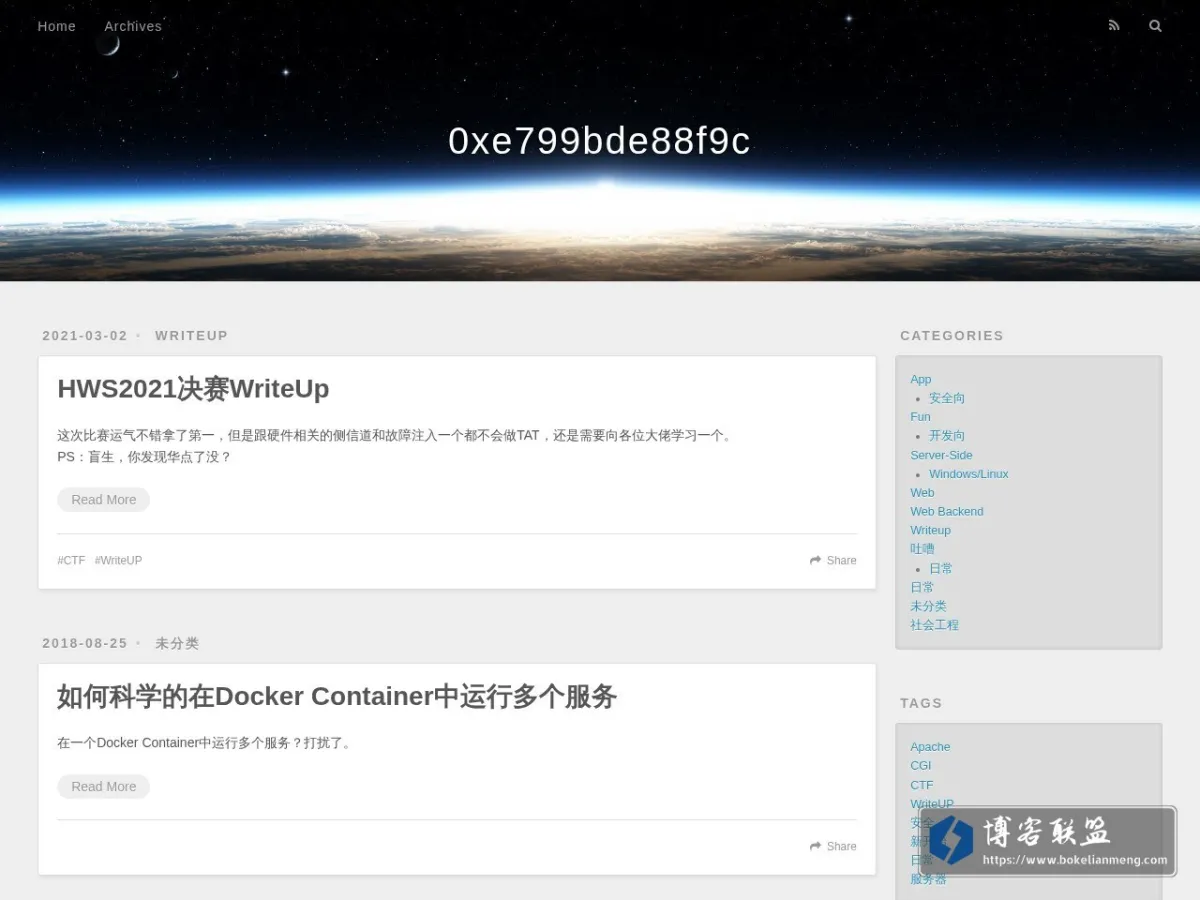1200x900 pixels.
Task: Select the 服务器 tag
Action: point(928,879)
